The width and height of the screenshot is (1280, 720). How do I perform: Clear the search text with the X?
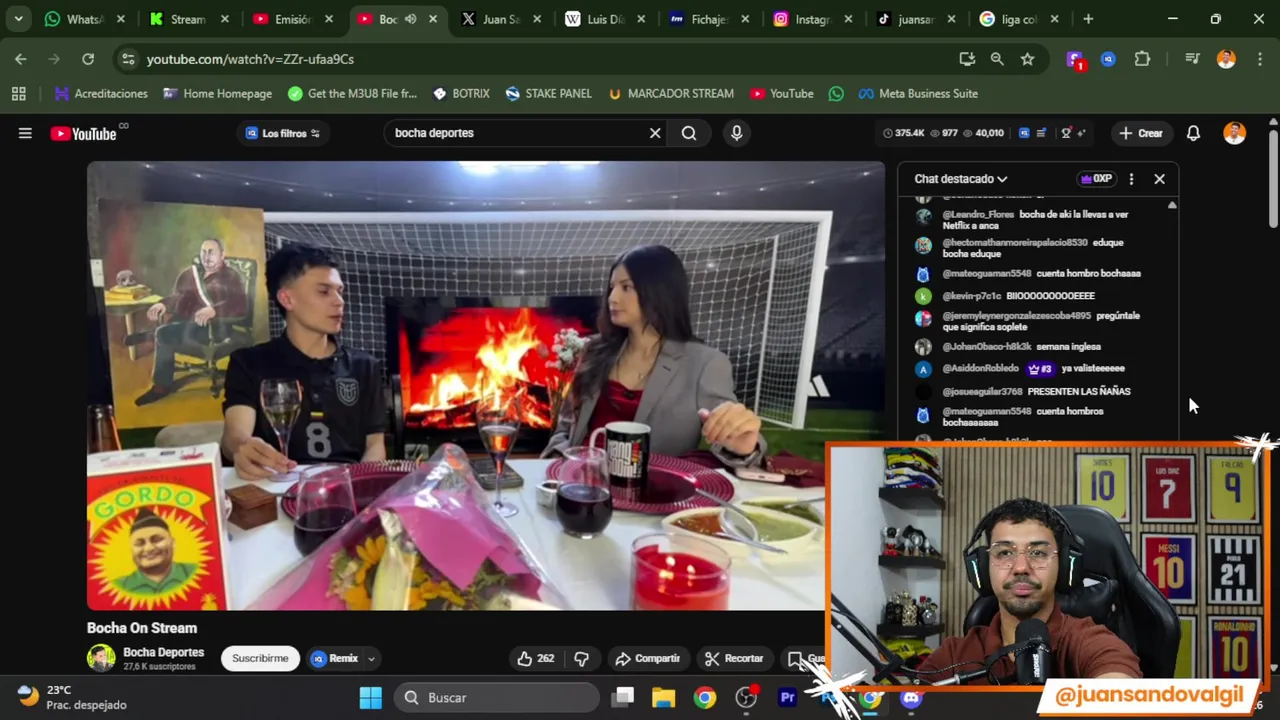[655, 133]
